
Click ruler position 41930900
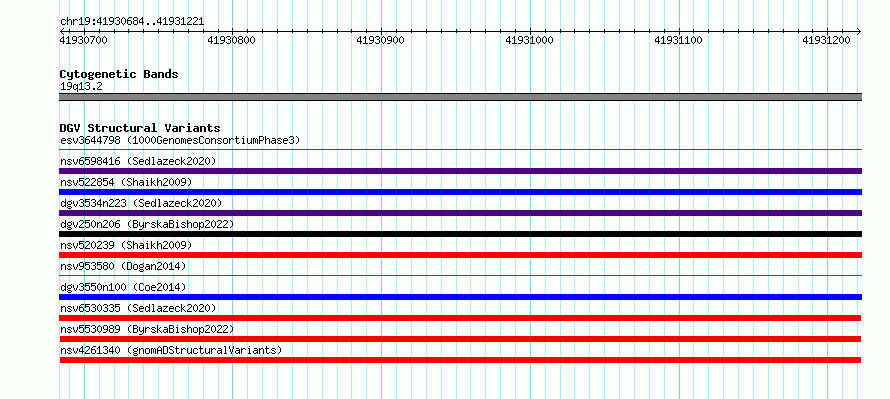click(x=380, y=40)
